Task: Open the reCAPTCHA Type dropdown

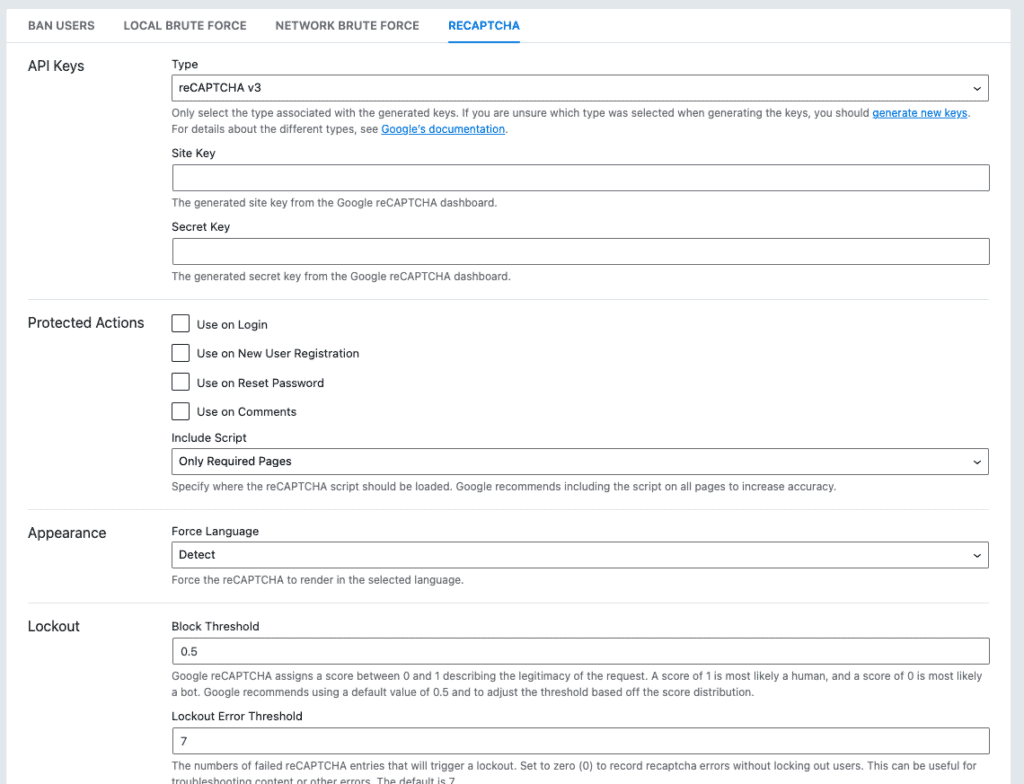Action: point(580,88)
